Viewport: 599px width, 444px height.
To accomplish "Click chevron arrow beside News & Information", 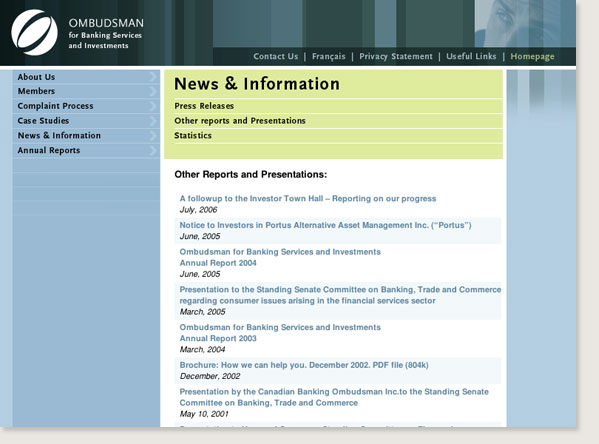I will (x=152, y=136).
